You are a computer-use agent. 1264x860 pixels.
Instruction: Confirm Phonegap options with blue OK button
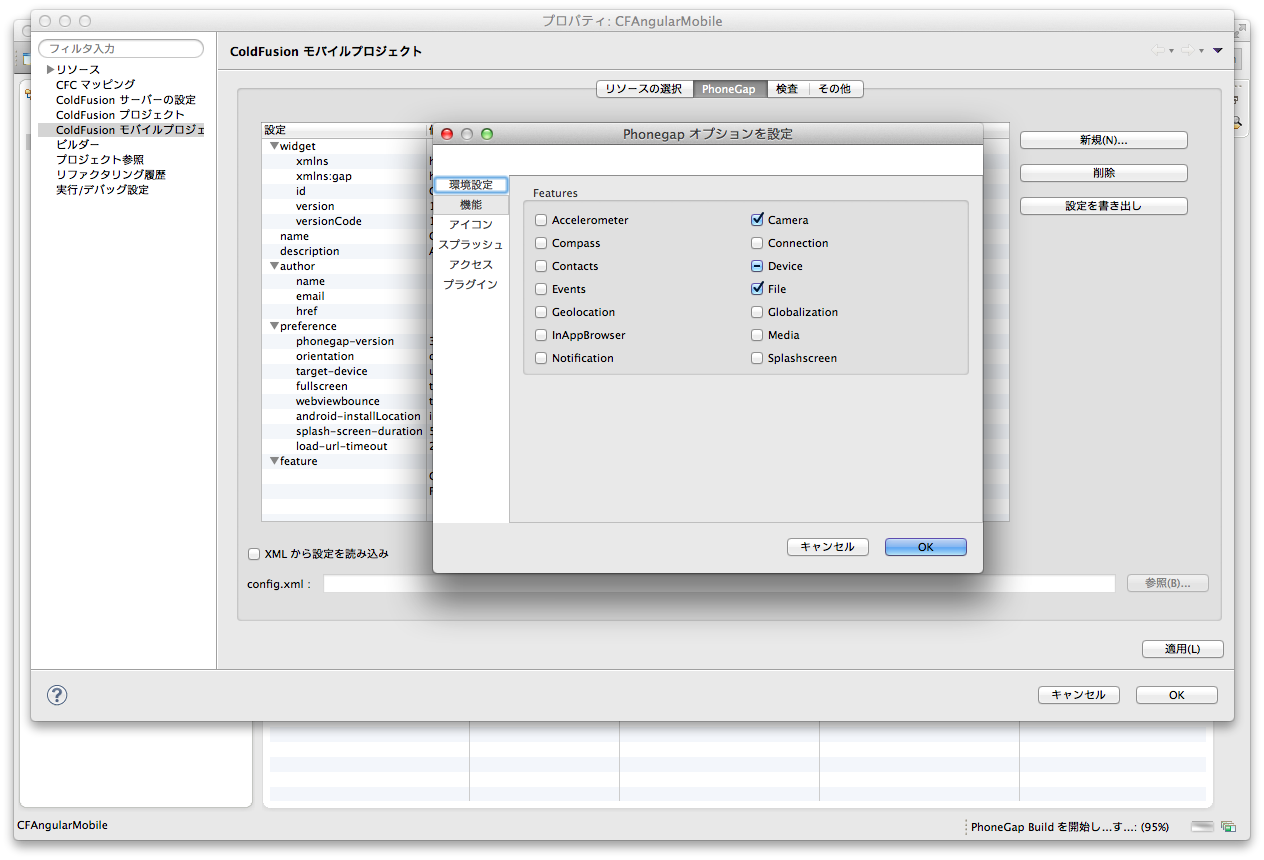point(926,547)
